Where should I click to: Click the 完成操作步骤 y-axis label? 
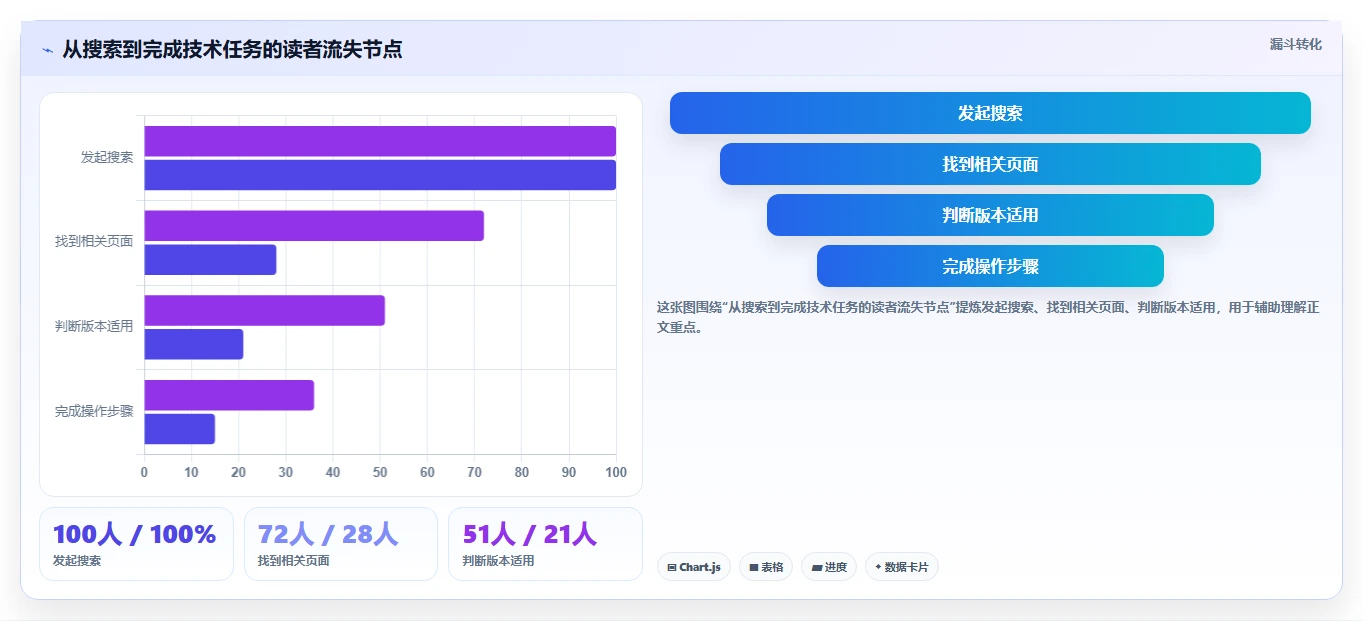click(x=94, y=411)
